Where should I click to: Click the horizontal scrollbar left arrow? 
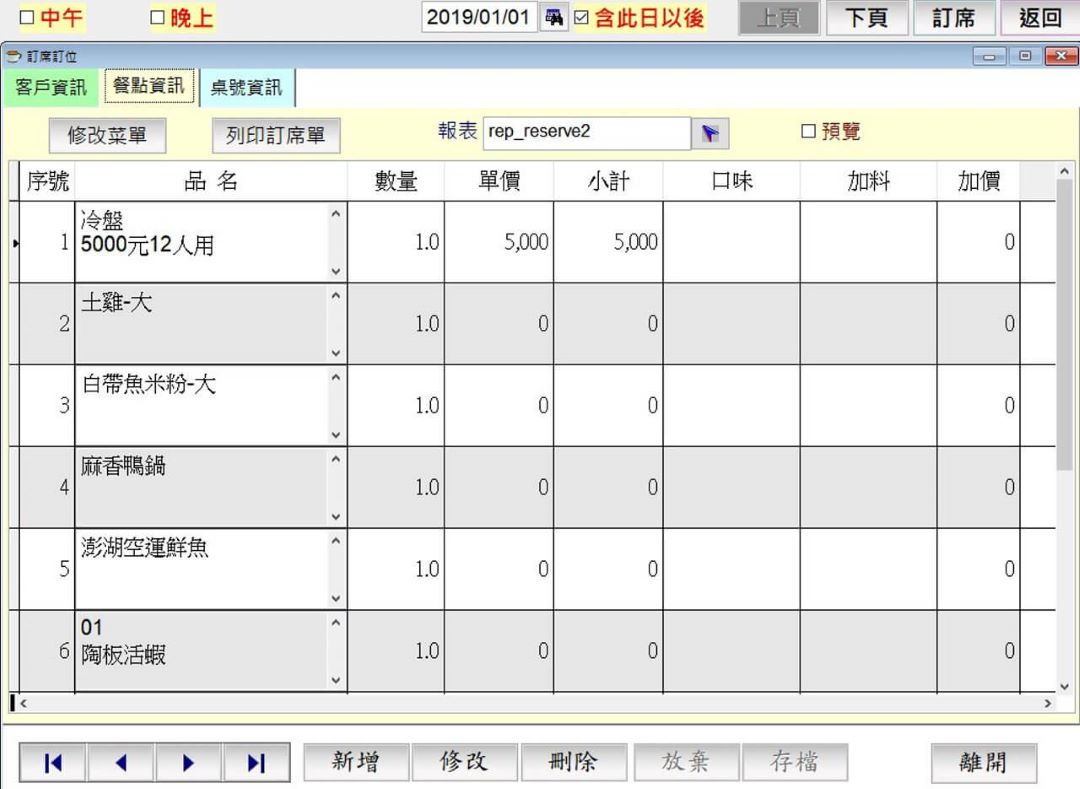[x=23, y=703]
